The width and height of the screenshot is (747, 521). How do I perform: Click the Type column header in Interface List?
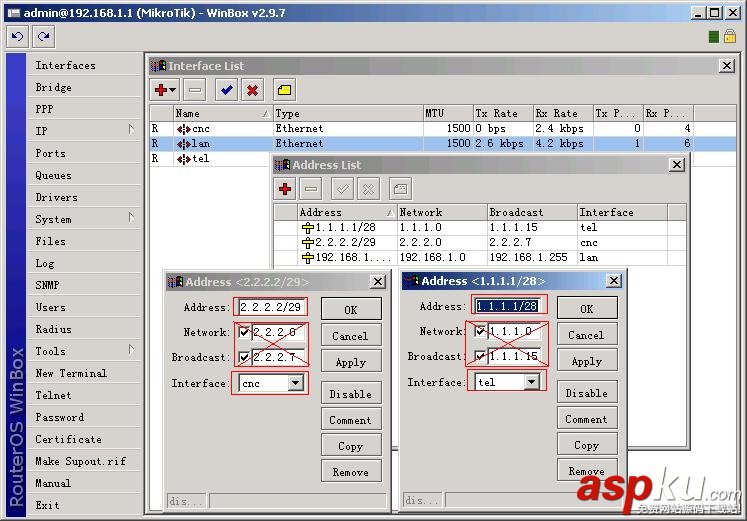[348, 113]
